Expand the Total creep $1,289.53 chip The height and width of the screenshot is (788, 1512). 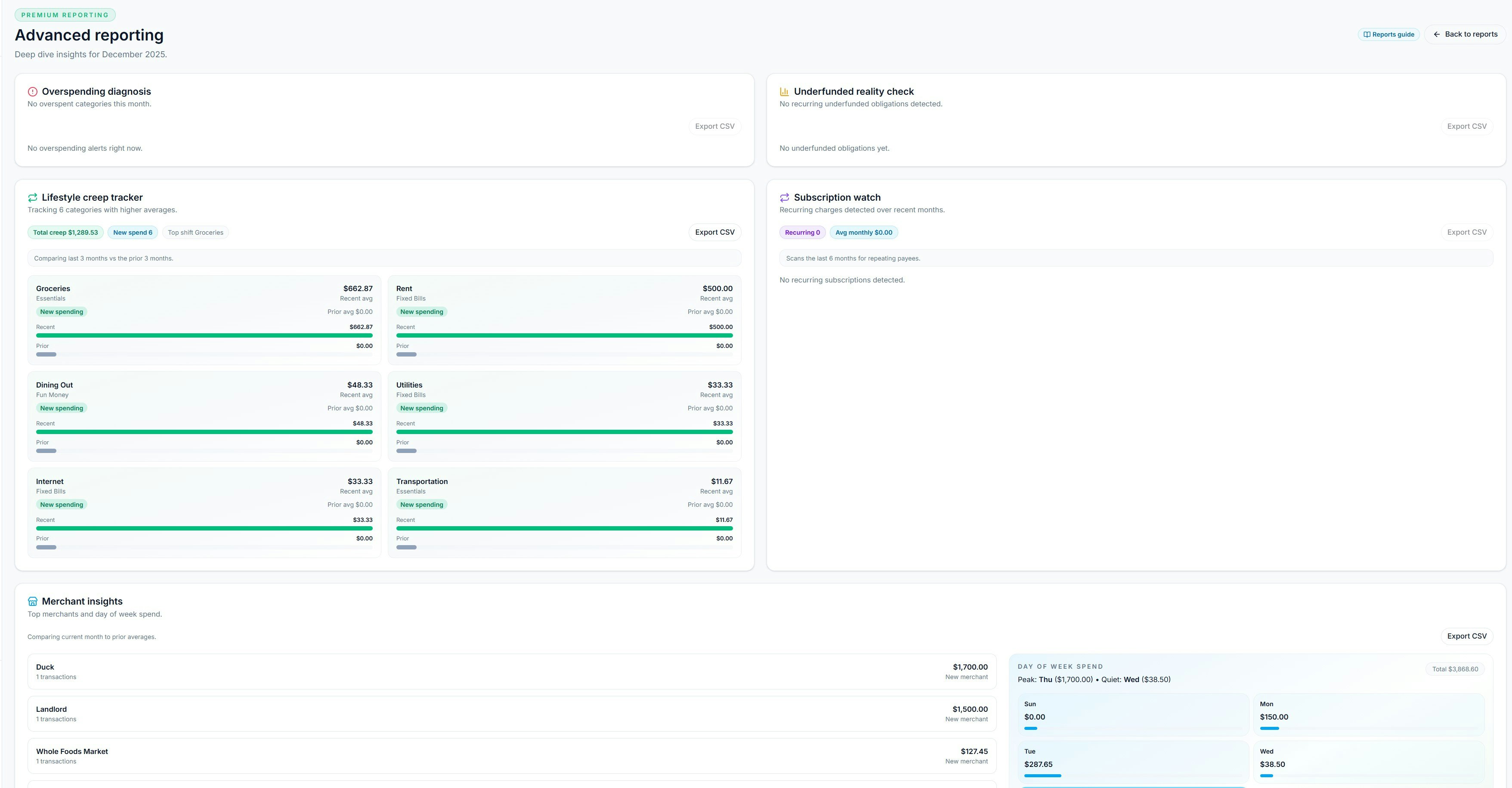65,232
